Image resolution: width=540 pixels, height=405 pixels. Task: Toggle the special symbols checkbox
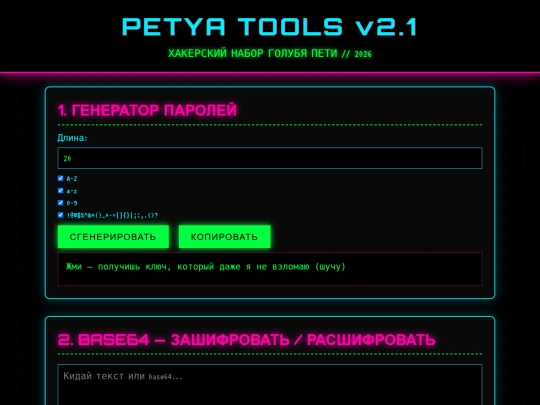click(61, 215)
